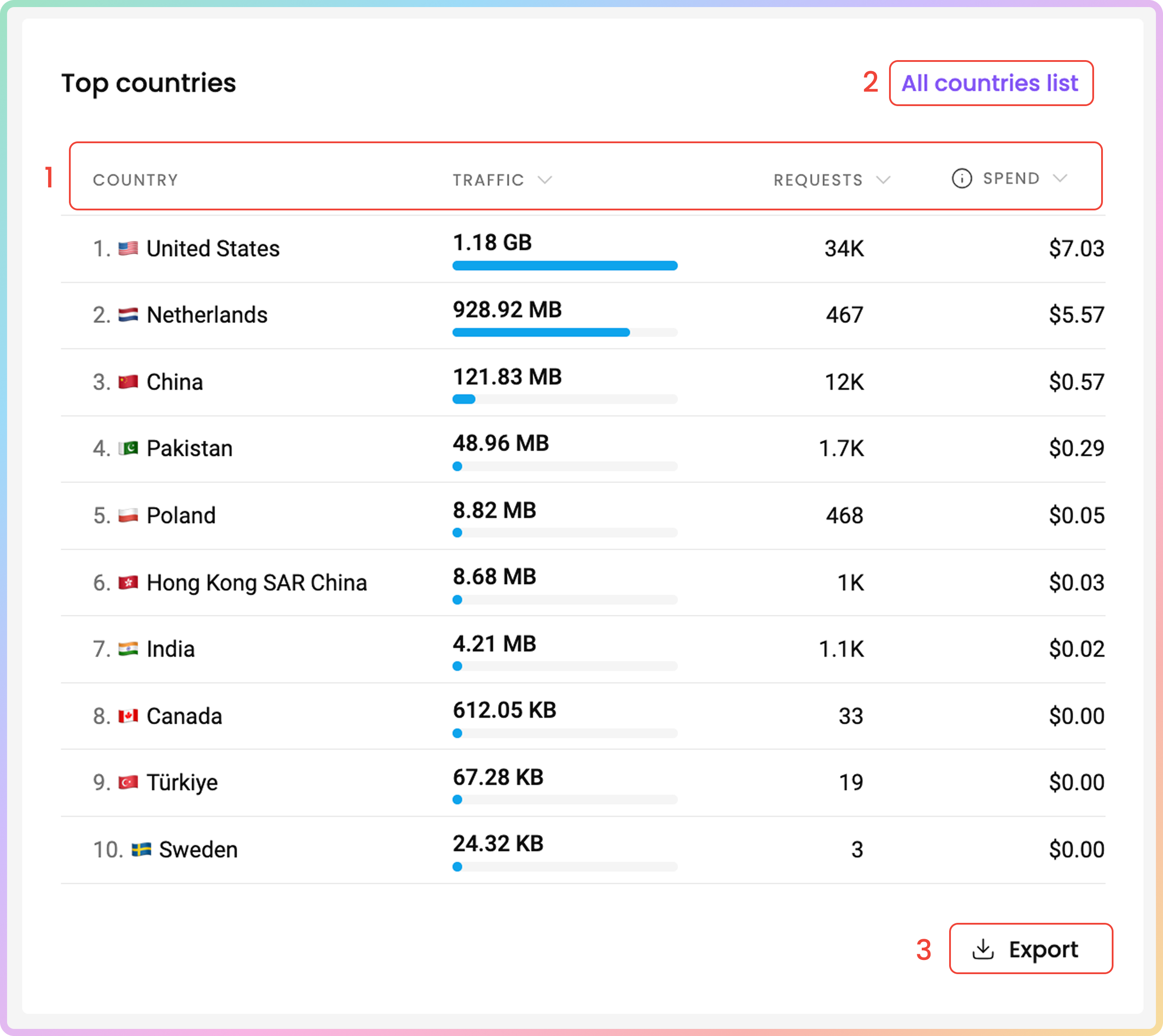
Task: Click the India country name
Action: pos(171,650)
